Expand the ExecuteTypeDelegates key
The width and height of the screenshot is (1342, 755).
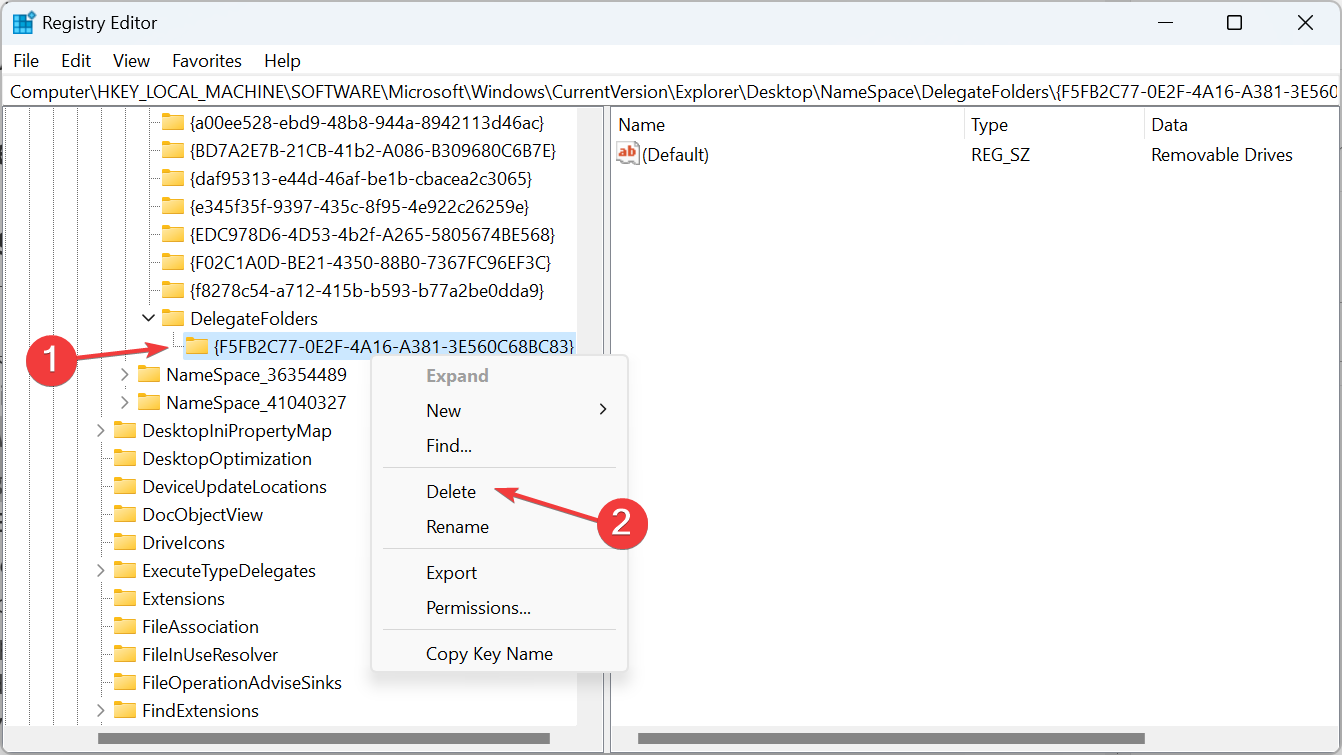(101, 571)
